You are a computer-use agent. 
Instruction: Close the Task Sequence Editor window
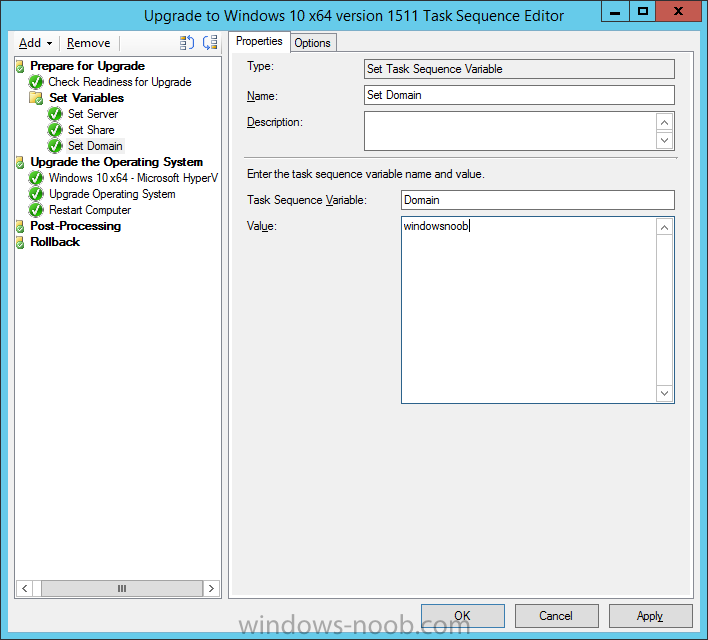point(678,11)
